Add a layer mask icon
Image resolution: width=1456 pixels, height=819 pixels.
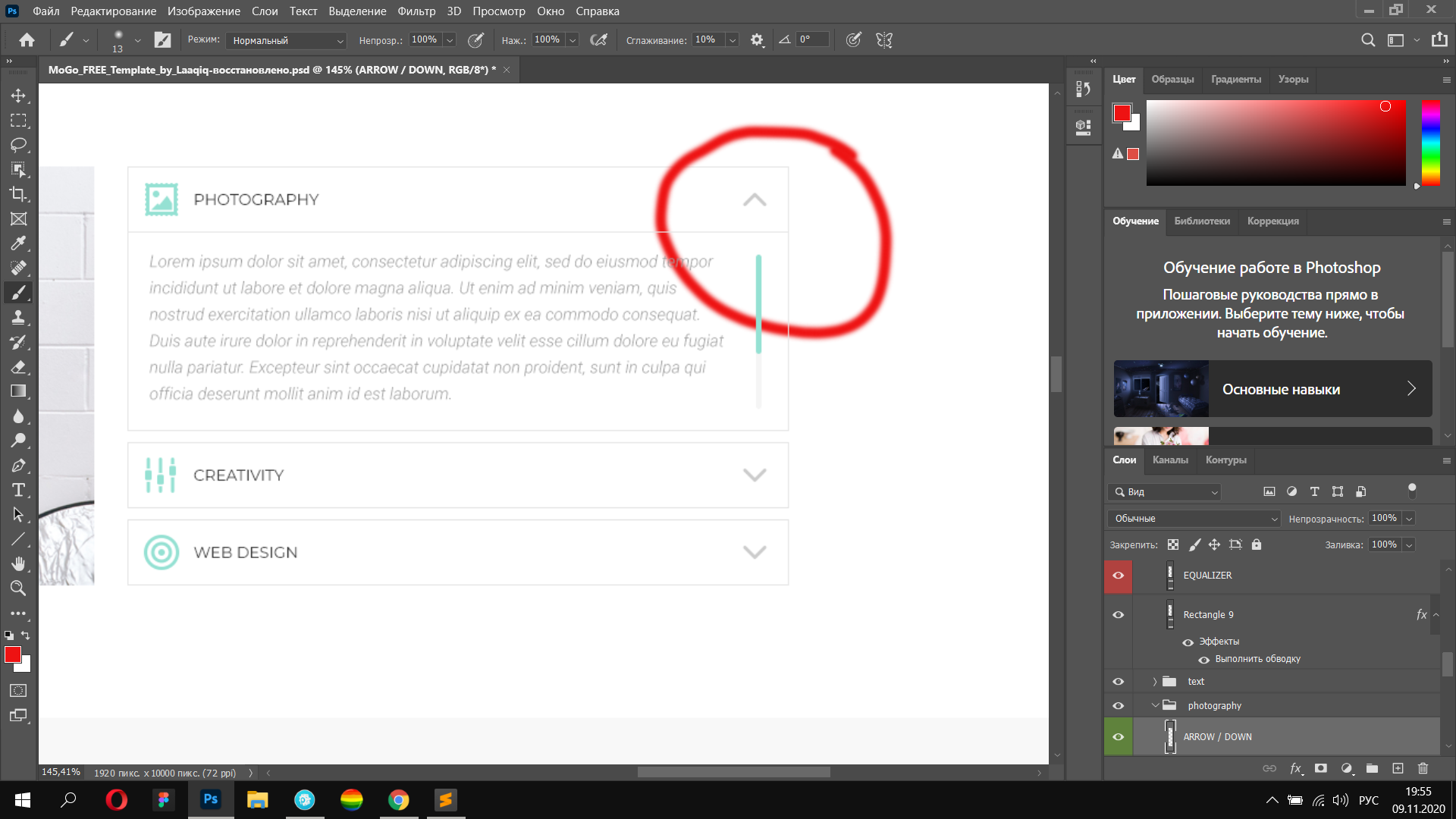1321,768
